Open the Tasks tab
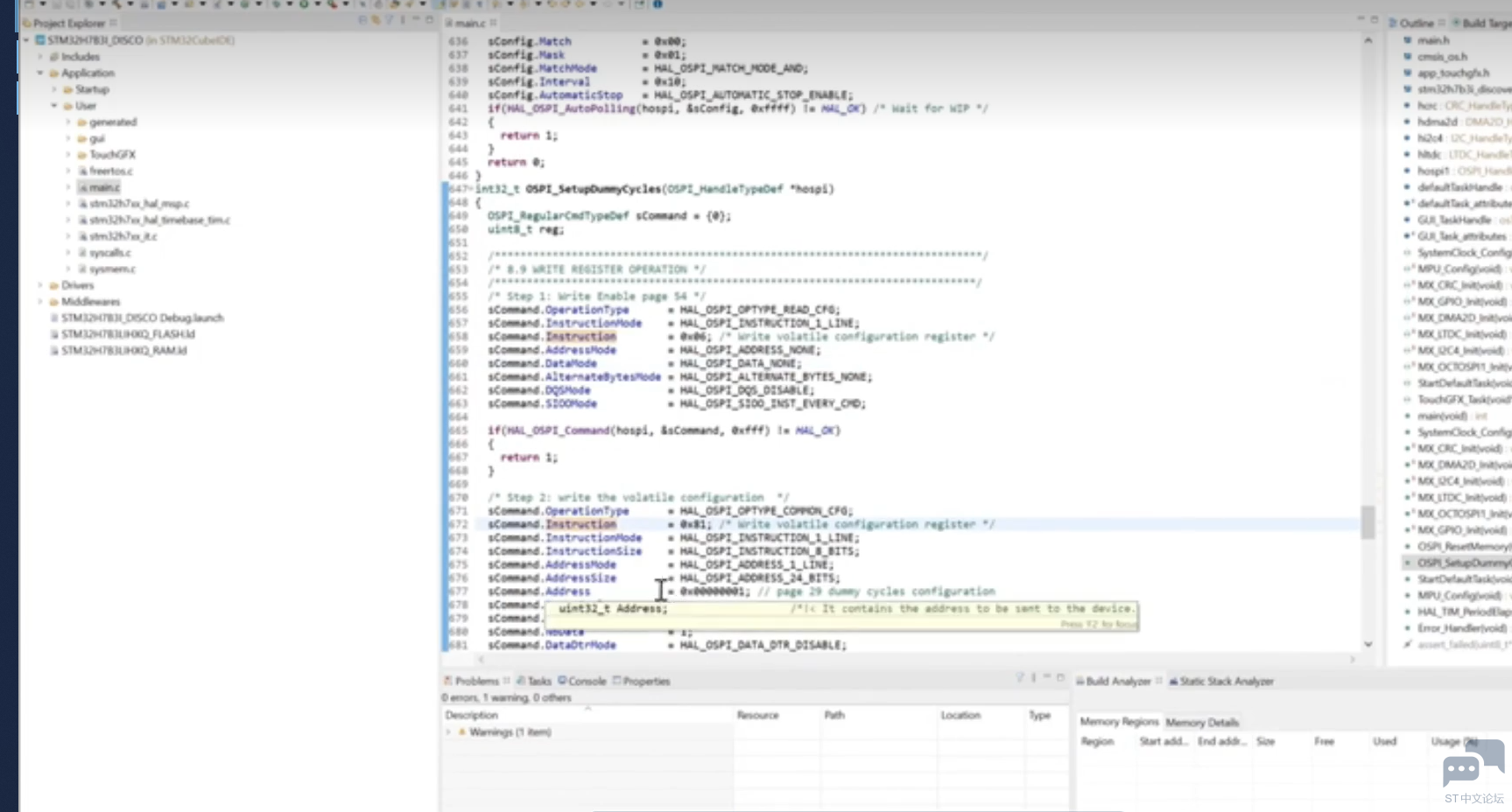Screen dimensions: 1512x812 pyautogui.click(x=536, y=681)
